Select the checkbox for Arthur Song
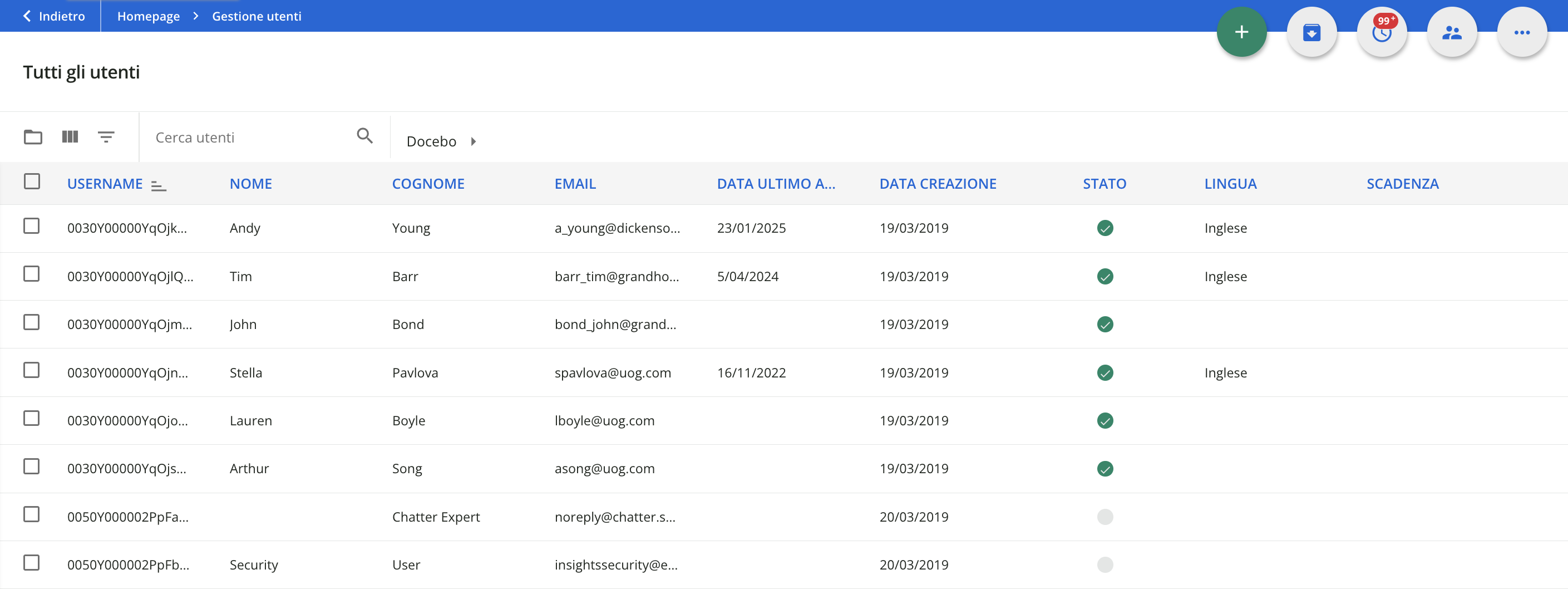 point(32,467)
